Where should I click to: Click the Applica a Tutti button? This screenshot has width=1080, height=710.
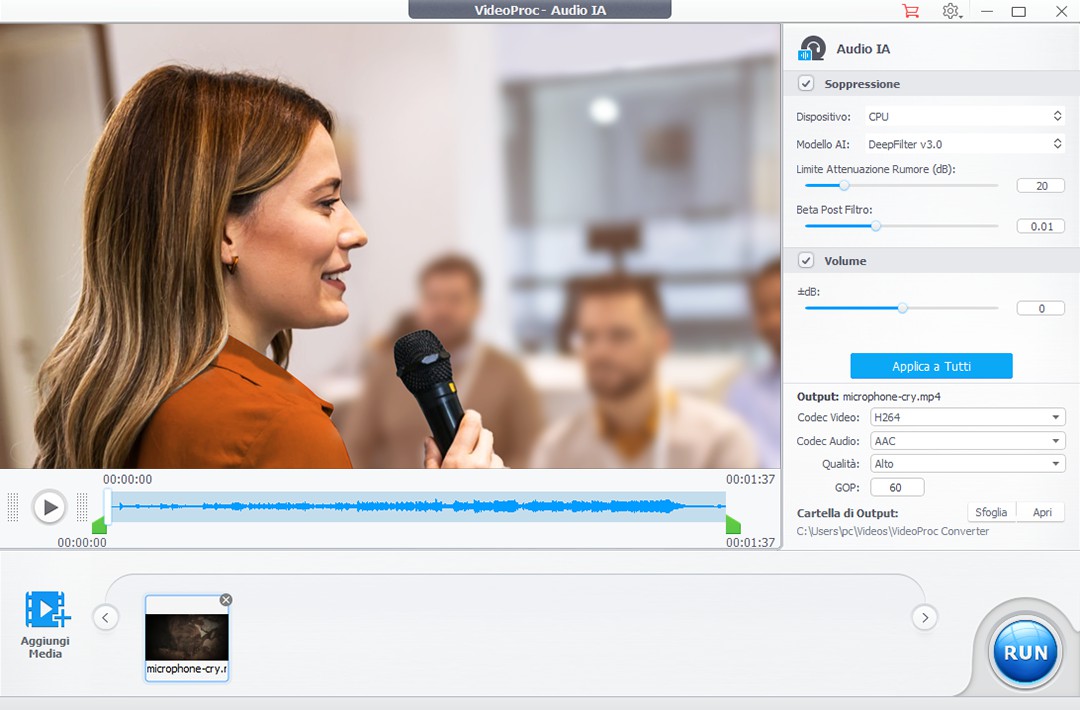(931, 366)
